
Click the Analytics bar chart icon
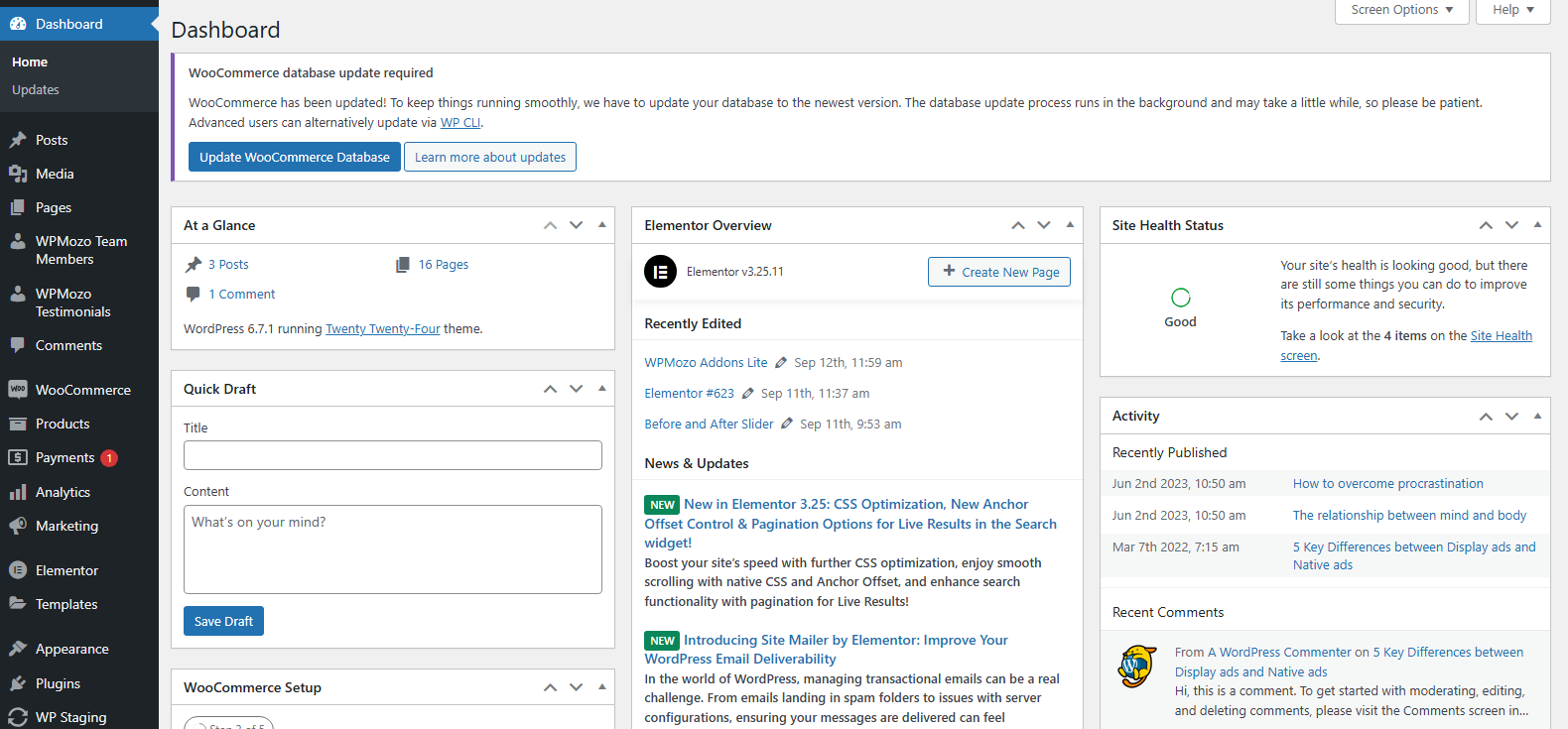[18, 492]
